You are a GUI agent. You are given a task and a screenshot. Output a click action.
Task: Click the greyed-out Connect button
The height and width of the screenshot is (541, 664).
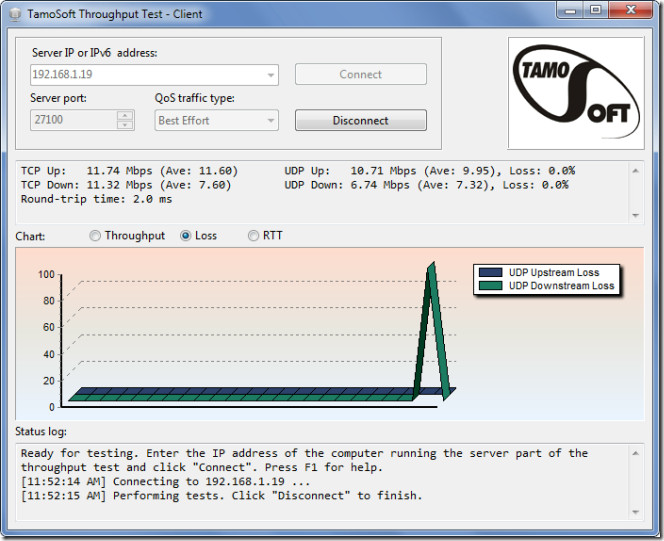pyautogui.click(x=361, y=75)
